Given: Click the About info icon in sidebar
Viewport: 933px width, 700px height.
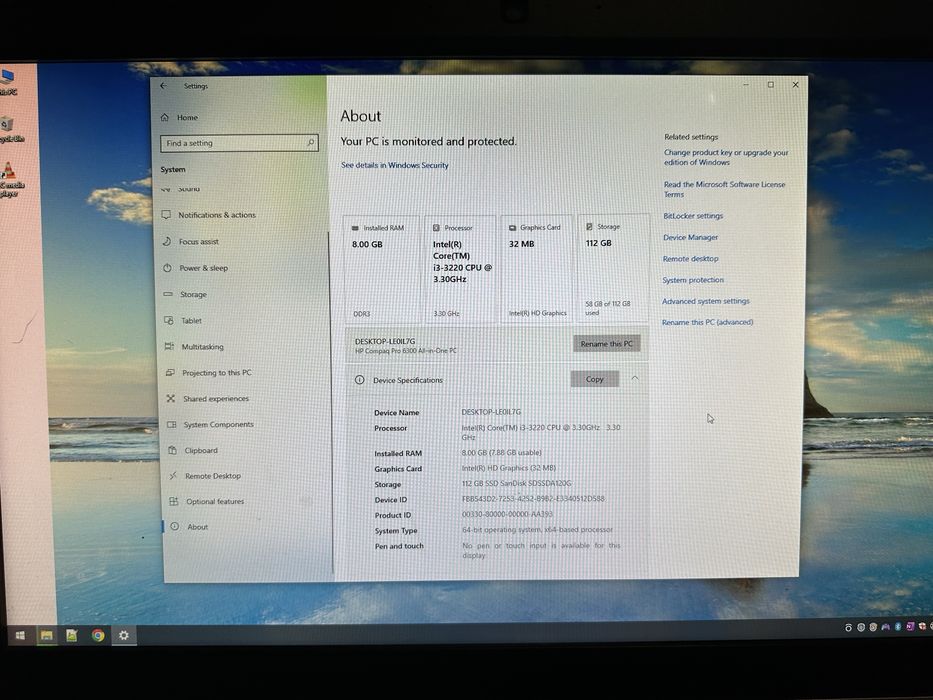Looking at the screenshot, I should pyautogui.click(x=175, y=526).
